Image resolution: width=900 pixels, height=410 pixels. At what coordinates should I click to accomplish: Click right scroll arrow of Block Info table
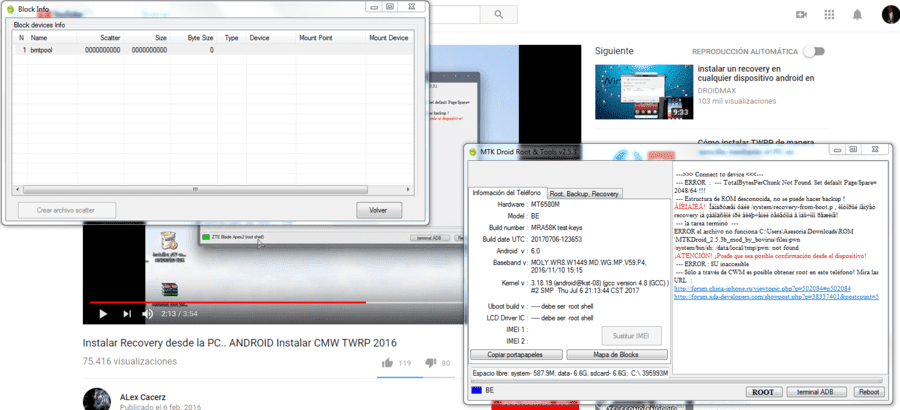408,189
